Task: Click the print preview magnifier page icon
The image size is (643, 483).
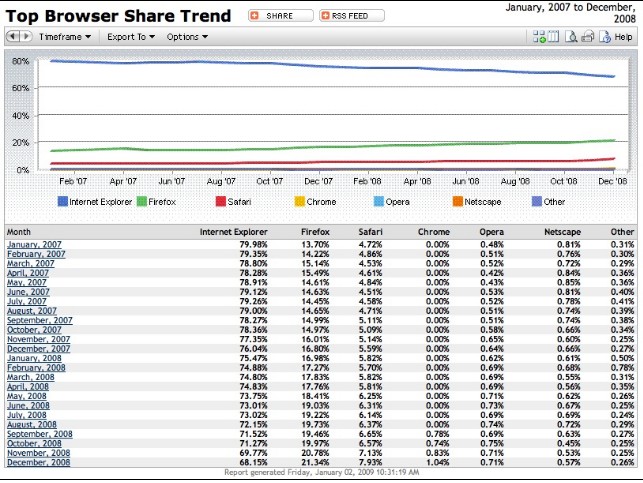Action: 571,36
